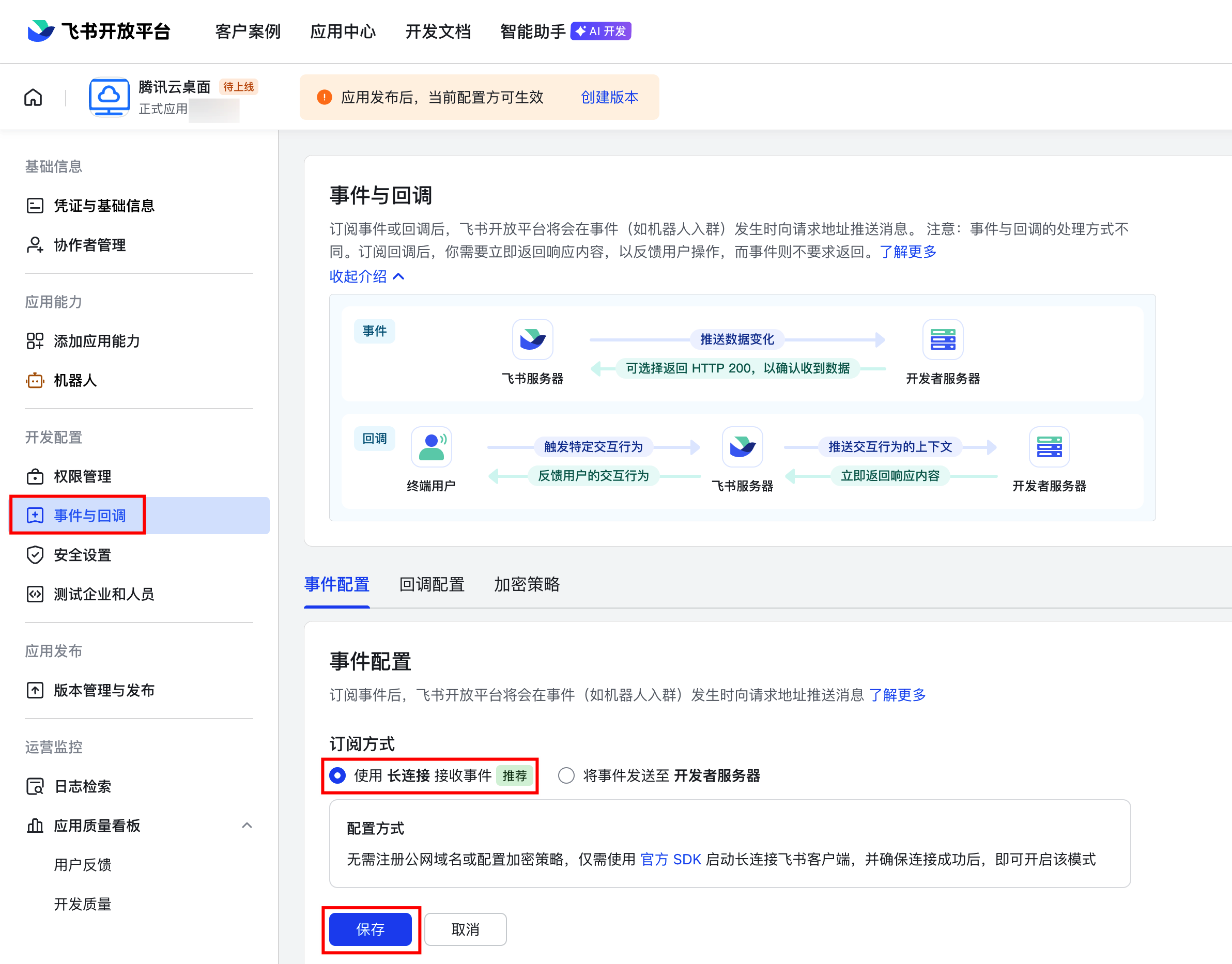The height and width of the screenshot is (964, 1232).
Task: Click the blue 保存 button
Action: coord(371,929)
